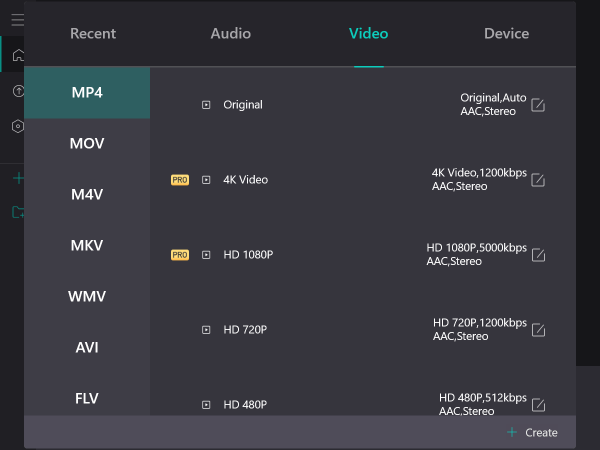Click 'HD 1080P,5000kbps' details text
600x450 pixels.
pyautogui.click(x=476, y=248)
